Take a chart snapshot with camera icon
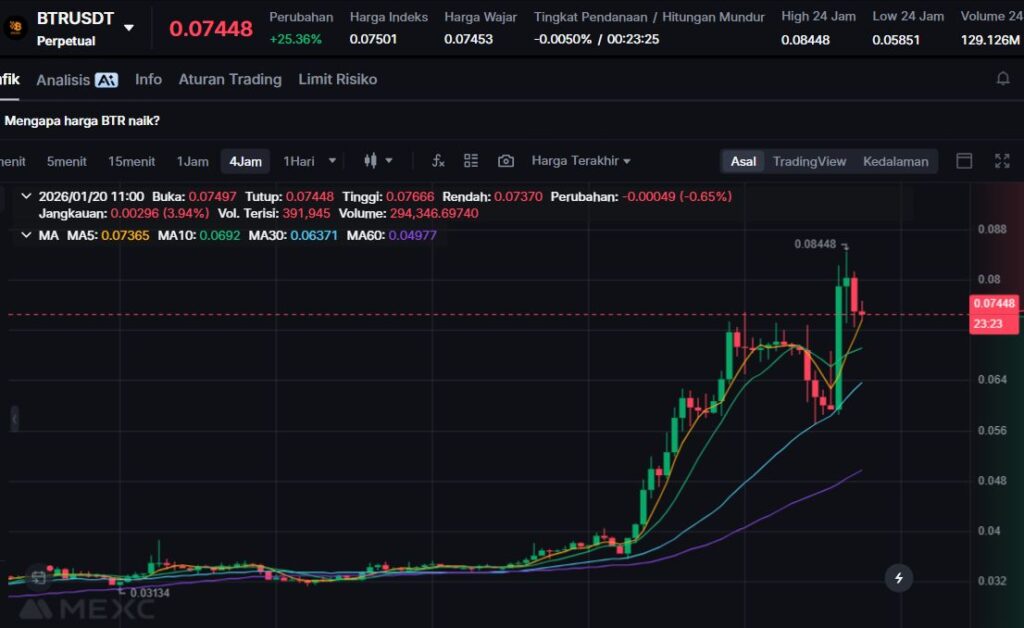Screen dimensions: 1024x628 pyautogui.click(x=506, y=161)
